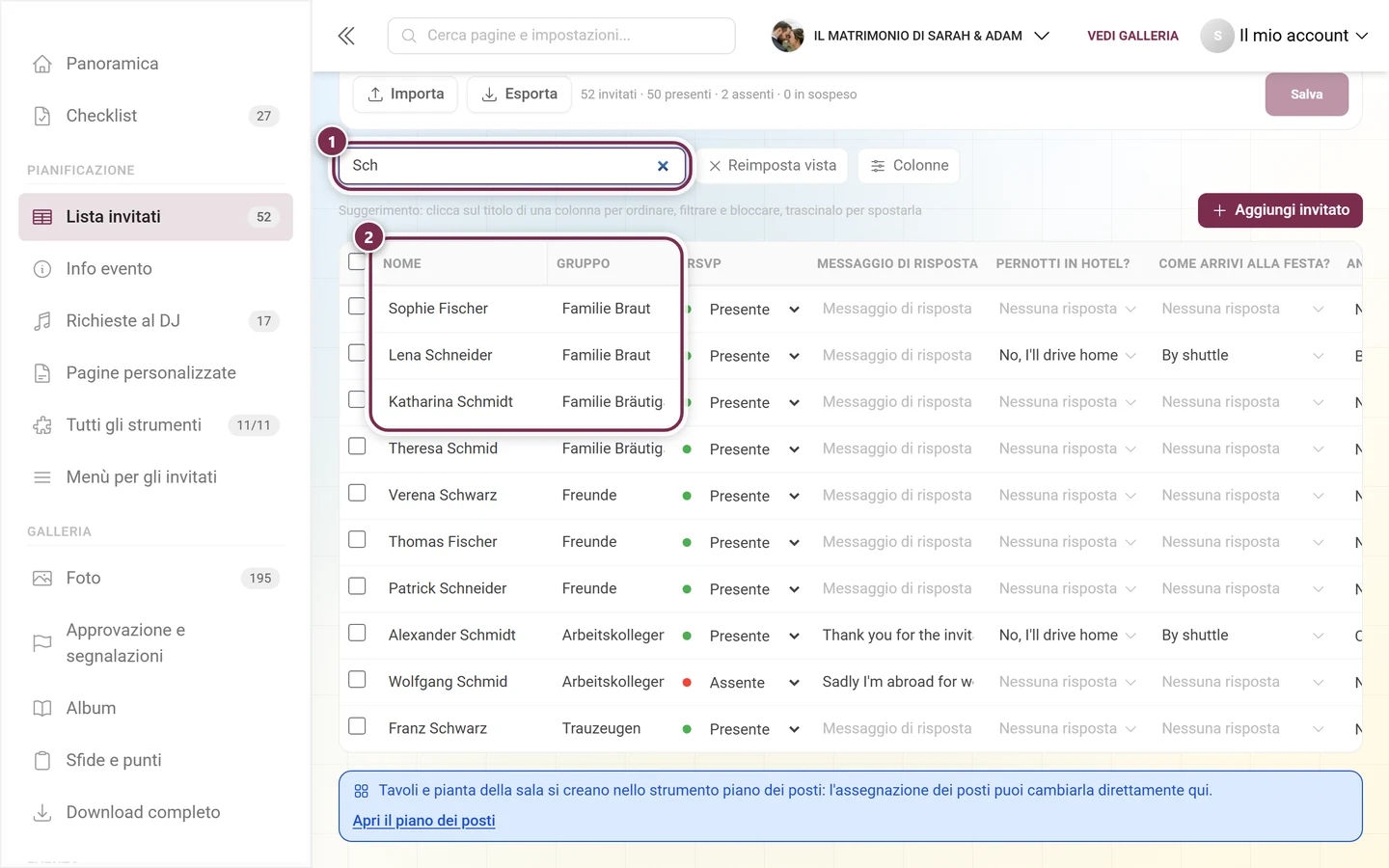Image resolution: width=1389 pixels, height=868 pixels.
Task: Focus the Cerca pagine e impostazioni field
Action: (x=561, y=36)
